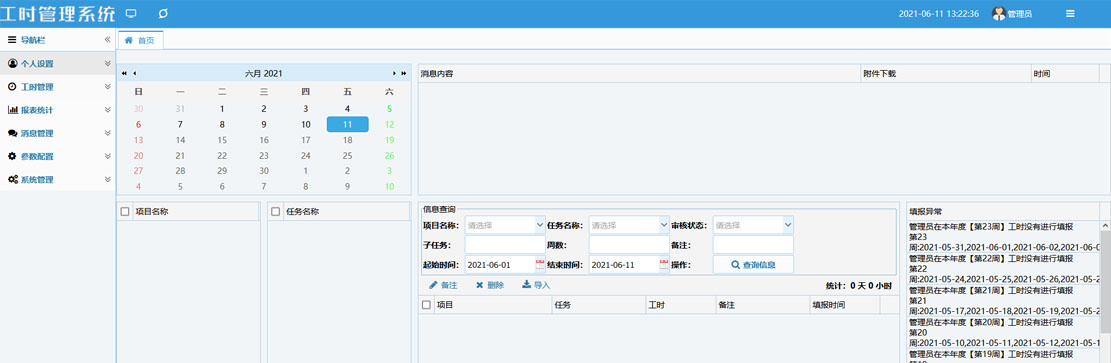Click the 系统管理 gears icon

coord(13,179)
